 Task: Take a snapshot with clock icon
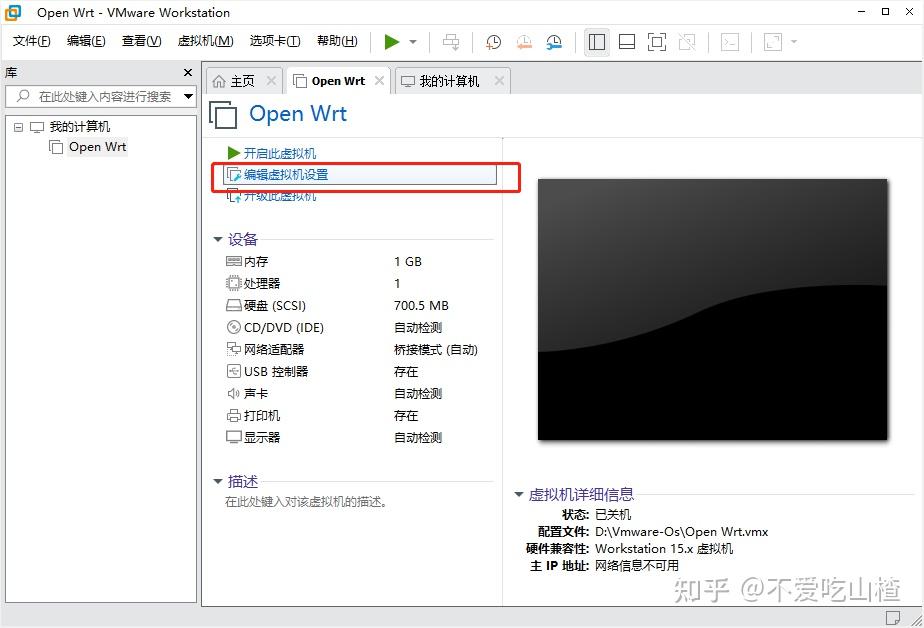click(x=493, y=42)
